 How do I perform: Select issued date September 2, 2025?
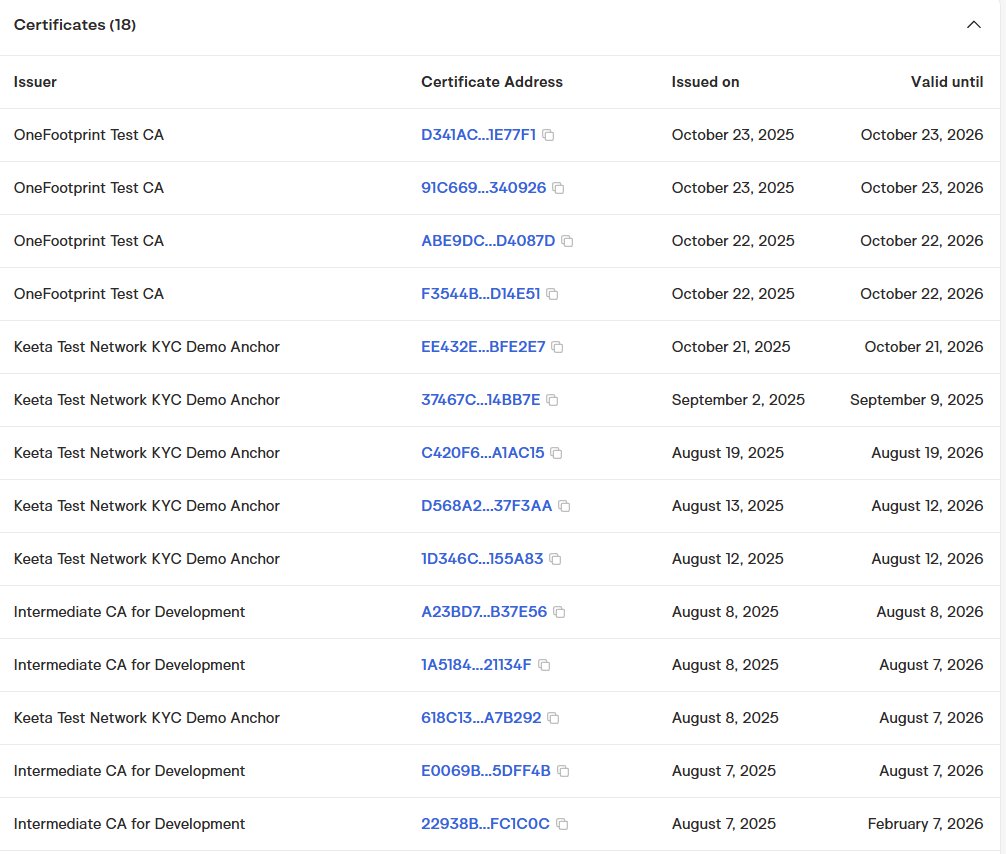coord(738,400)
